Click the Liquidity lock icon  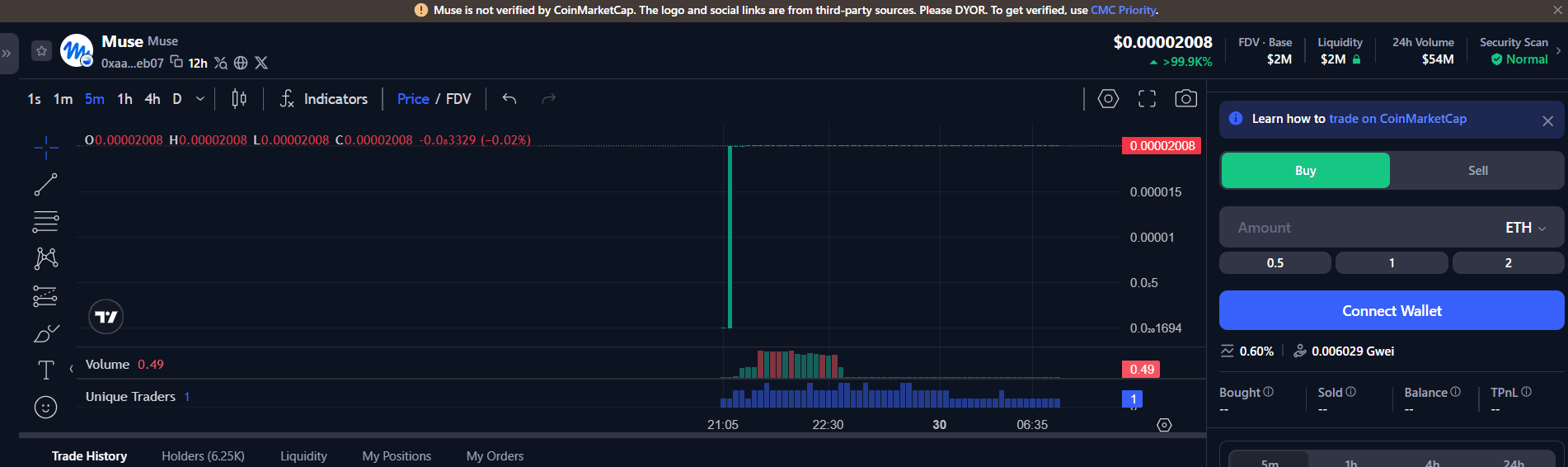click(x=1357, y=59)
